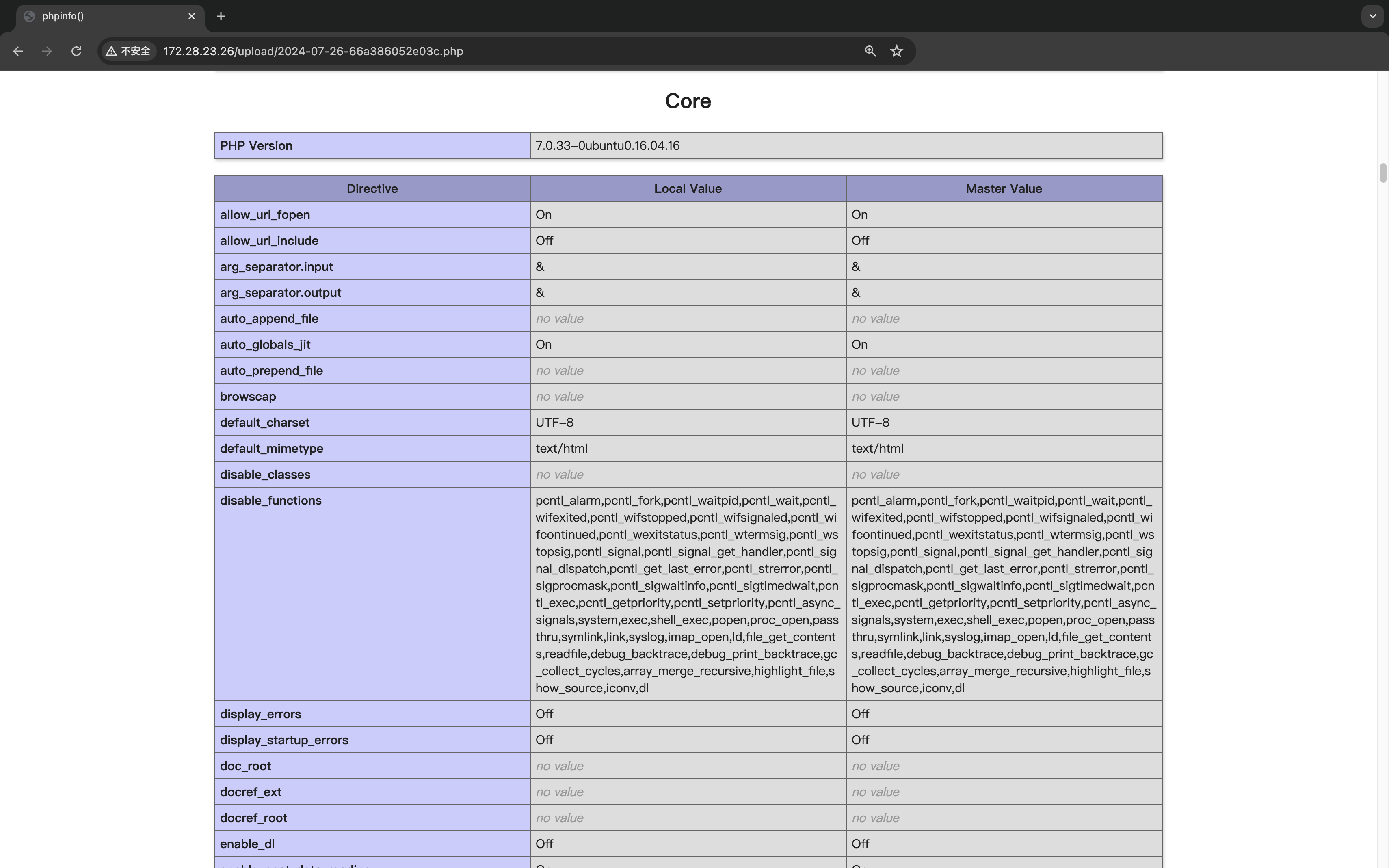The height and width of the screenshot is (868, 1389).
Task: Click the Directive column header
Action: point(372,188)
